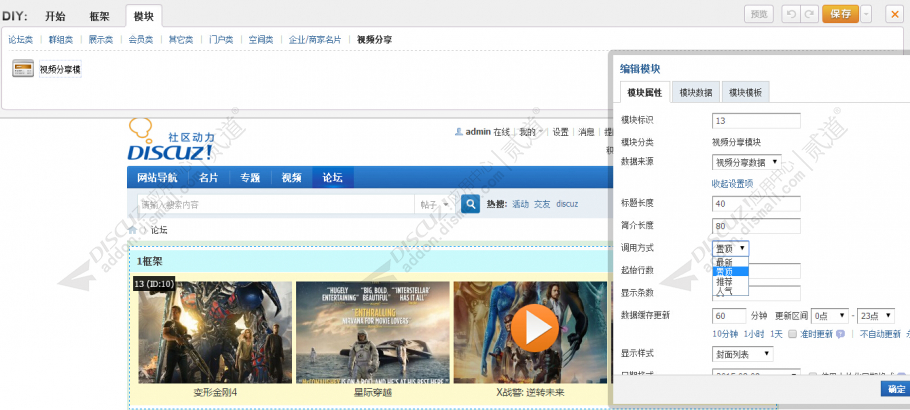Click the 收起设置项 link

(732, 184)
